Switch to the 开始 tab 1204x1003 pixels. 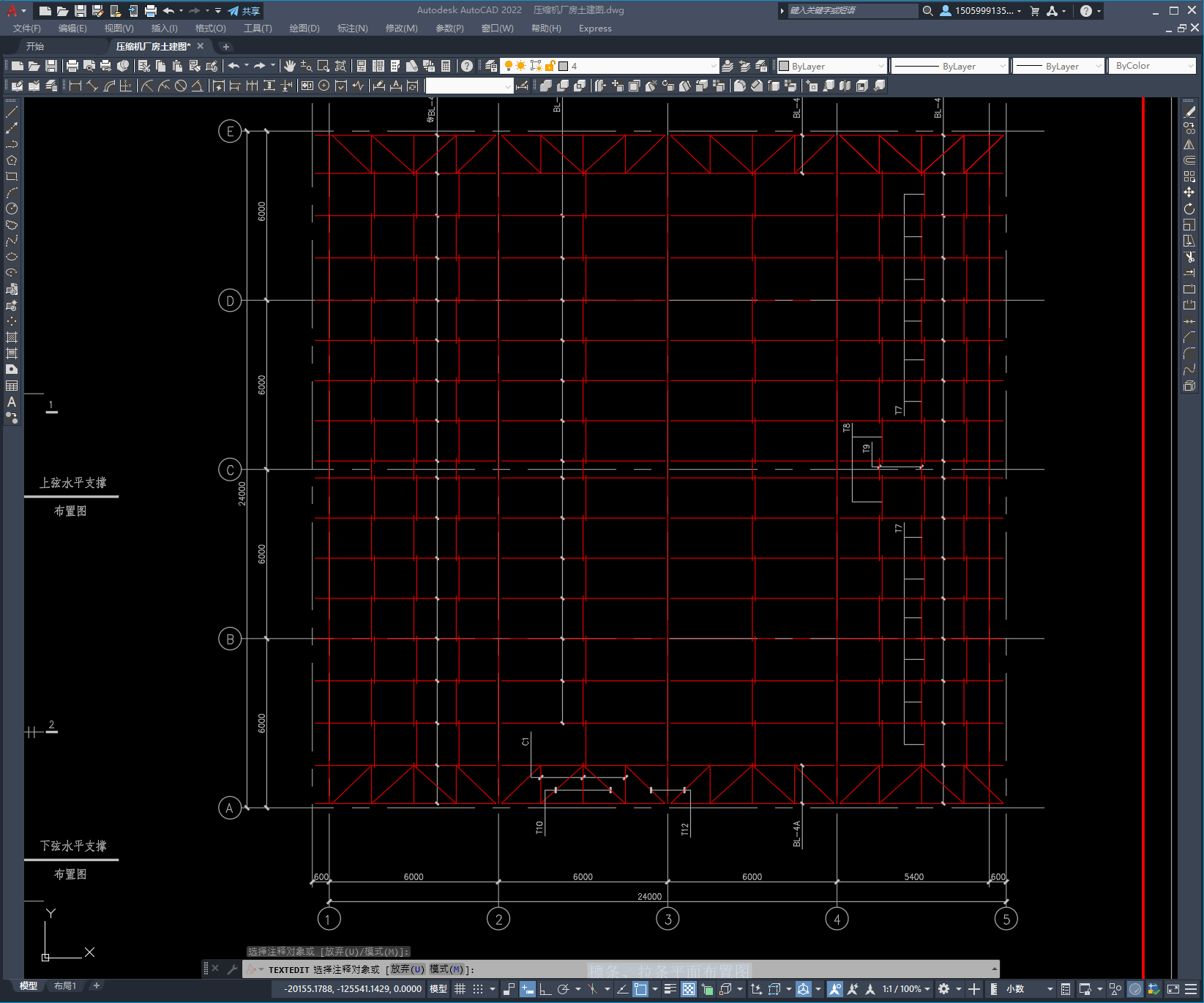[x=35, y=46]
